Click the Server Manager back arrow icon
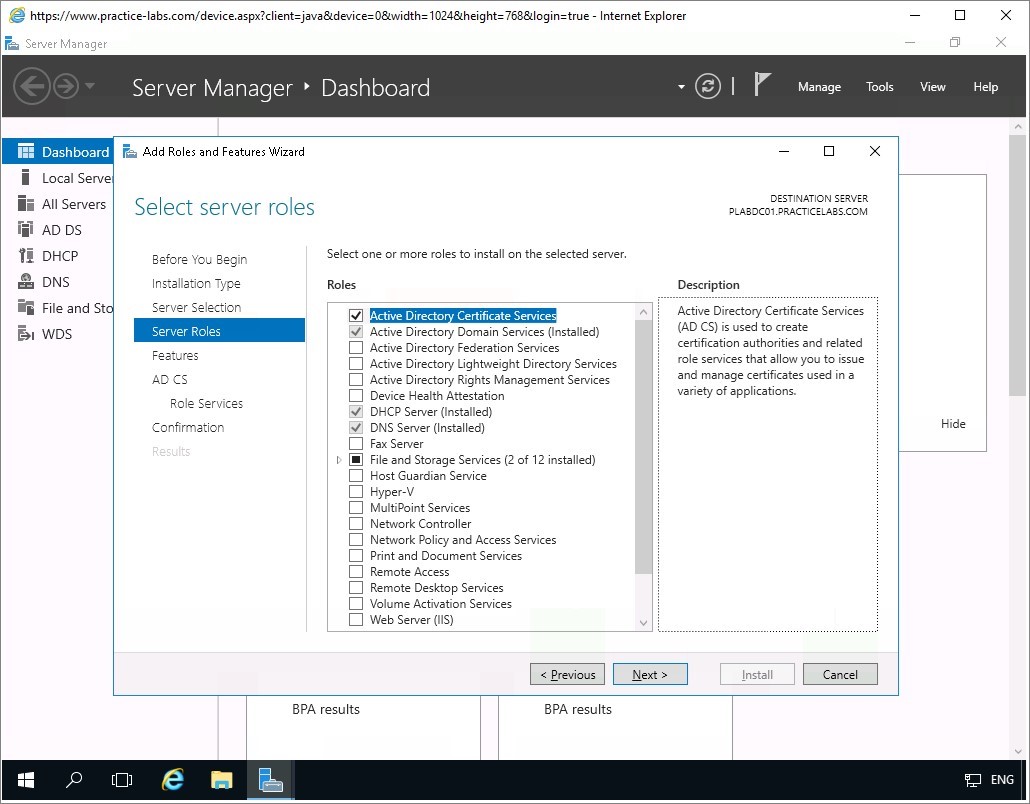Image resolution: width=1030 pixels, height=804 pixels. (32, 86)
